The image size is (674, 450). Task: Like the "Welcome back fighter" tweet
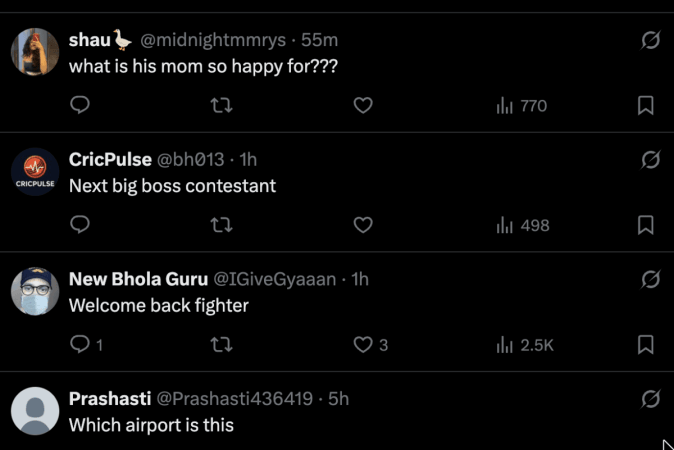(x=364, y=345)
